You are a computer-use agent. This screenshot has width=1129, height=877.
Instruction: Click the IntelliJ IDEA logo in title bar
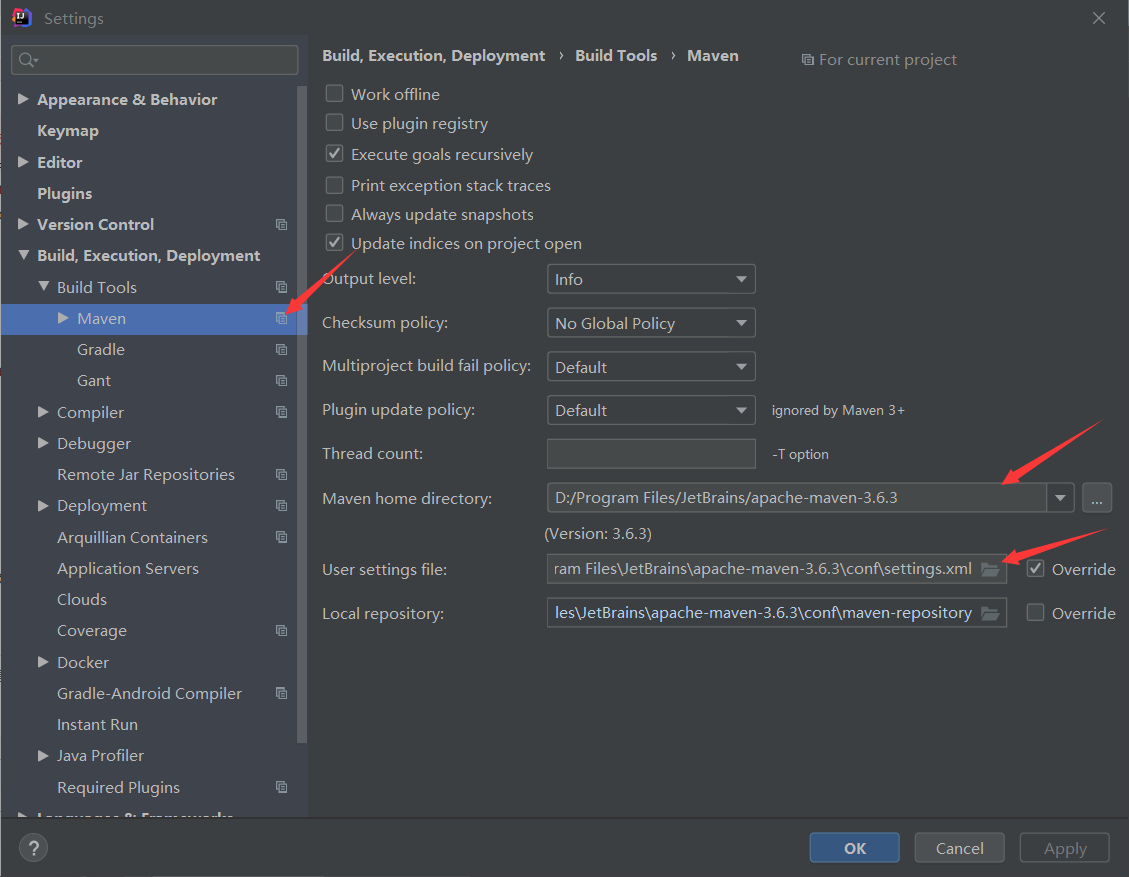coord(22,17)
